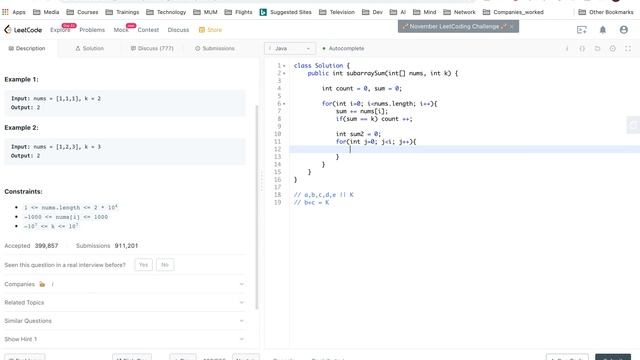Click the comment '// a,b,c,d,e || K'
This screenshot has width=640, height=360.
point(324,195)
